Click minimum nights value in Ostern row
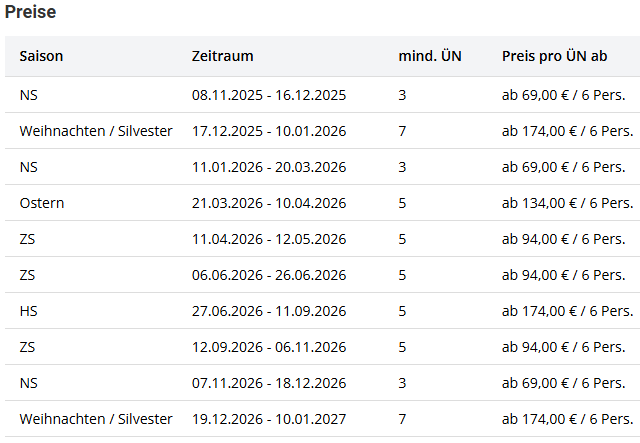 click(402, 203)
